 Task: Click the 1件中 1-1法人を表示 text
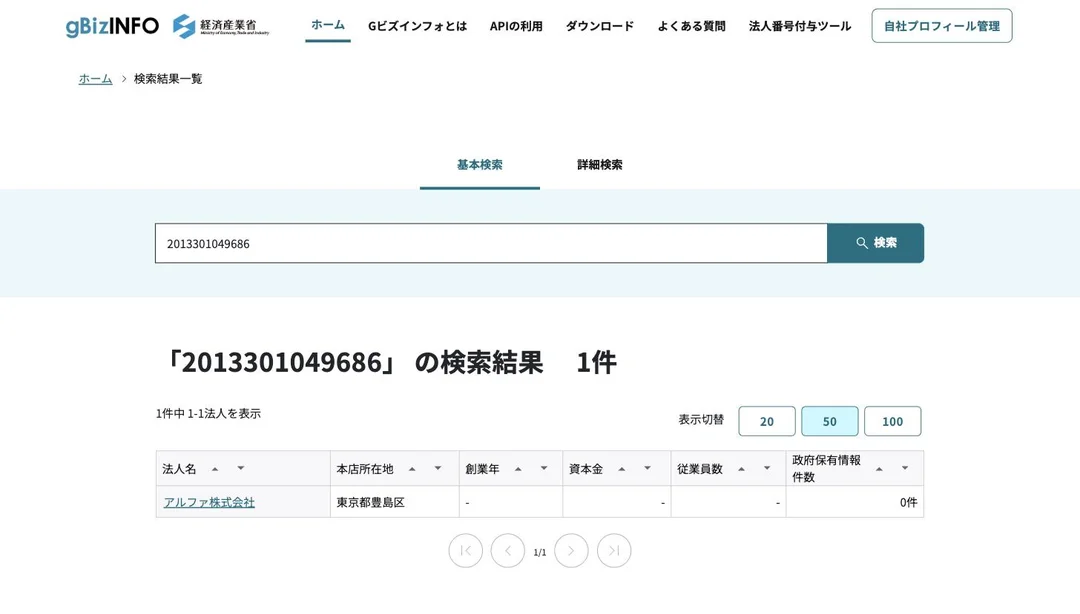click(208, 413)
